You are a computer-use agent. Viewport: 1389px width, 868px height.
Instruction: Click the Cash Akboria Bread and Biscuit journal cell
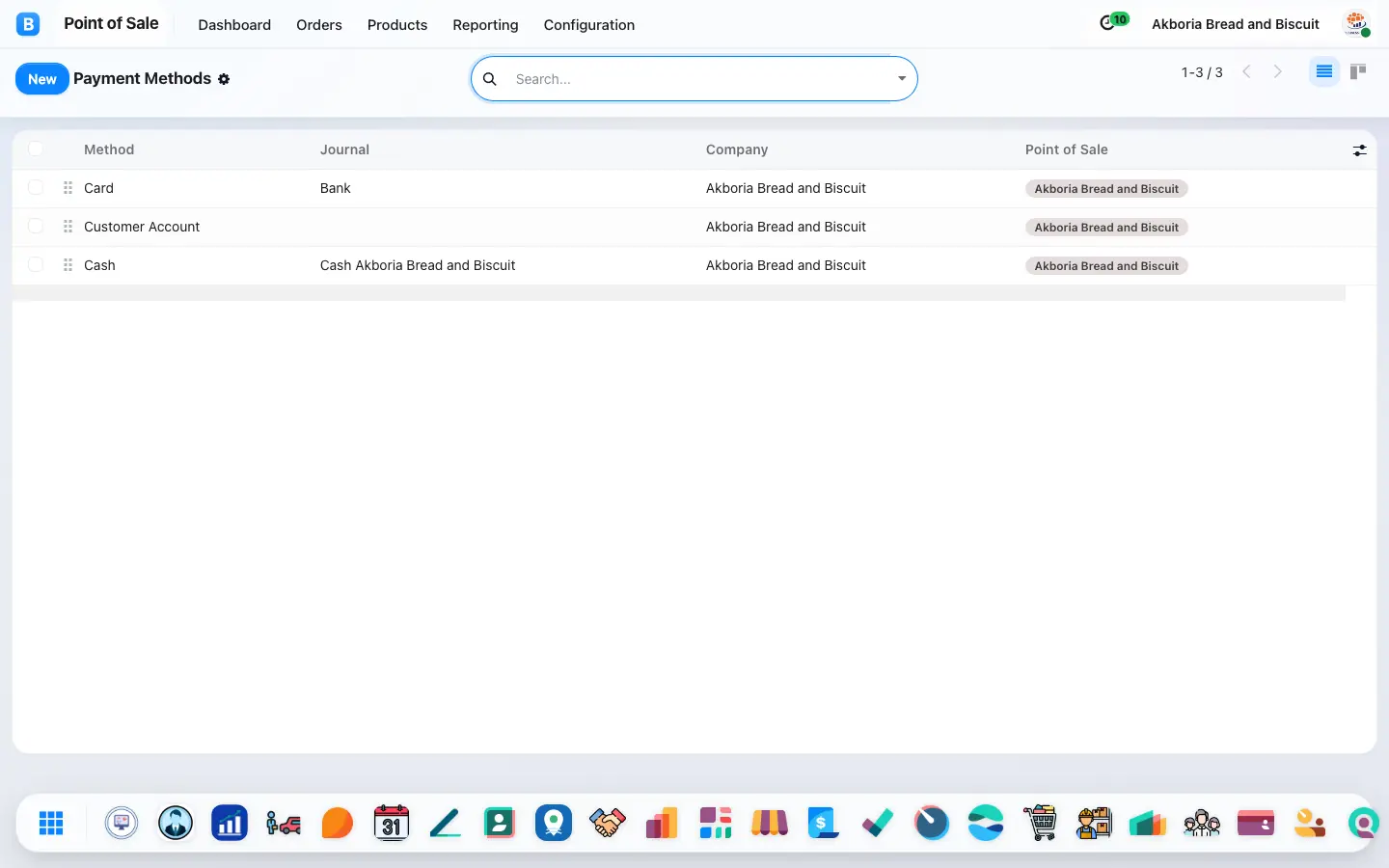point(418,265)
